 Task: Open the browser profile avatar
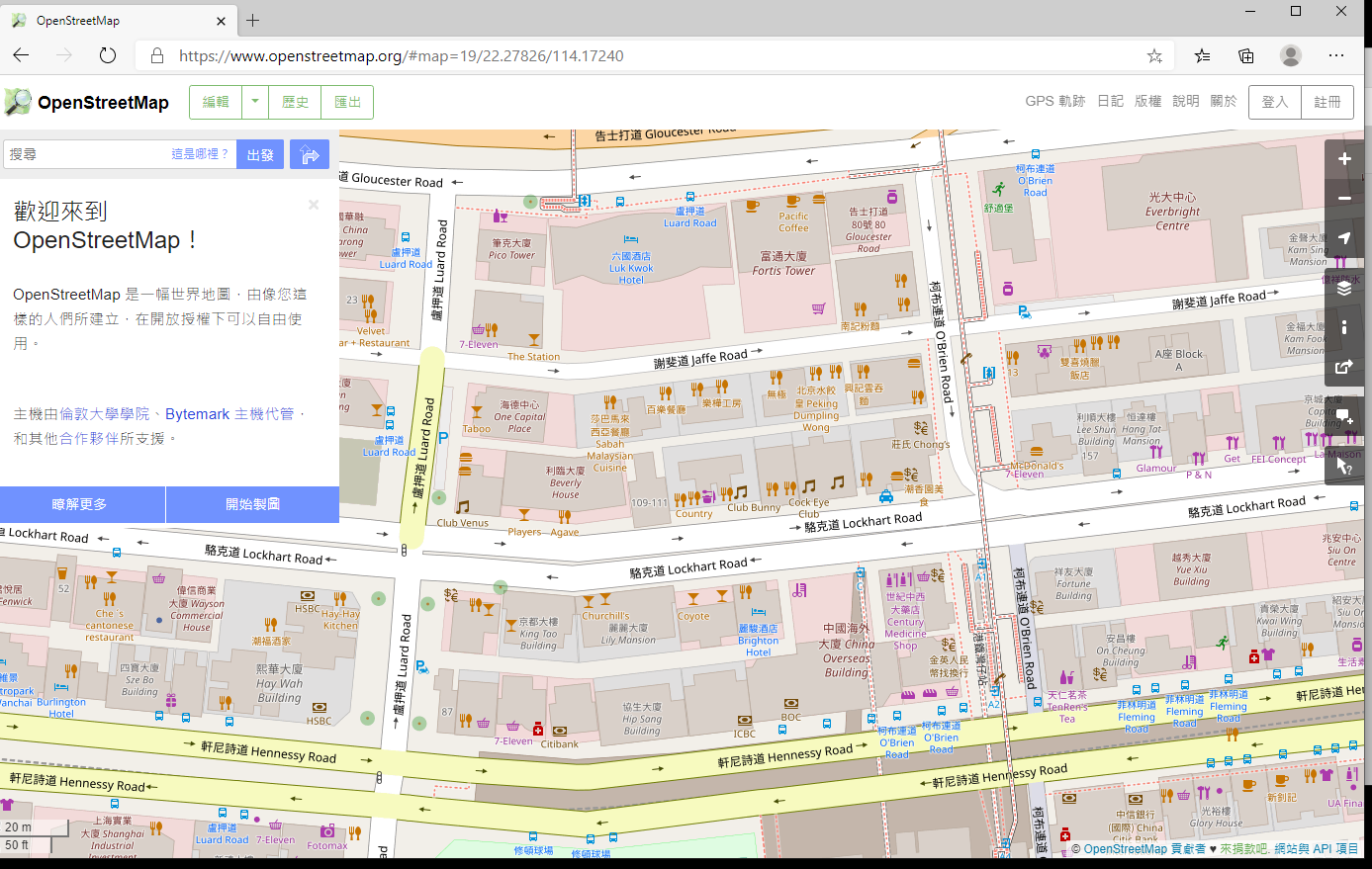click(x=1291, y=55)
